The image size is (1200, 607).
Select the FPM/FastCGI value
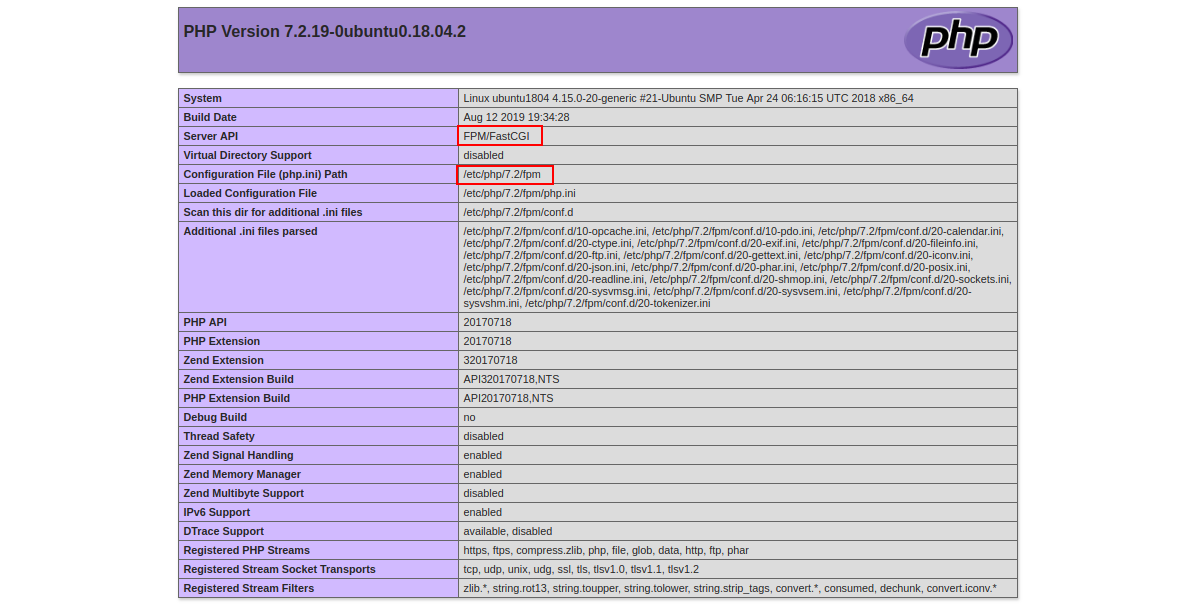(496, 136)
